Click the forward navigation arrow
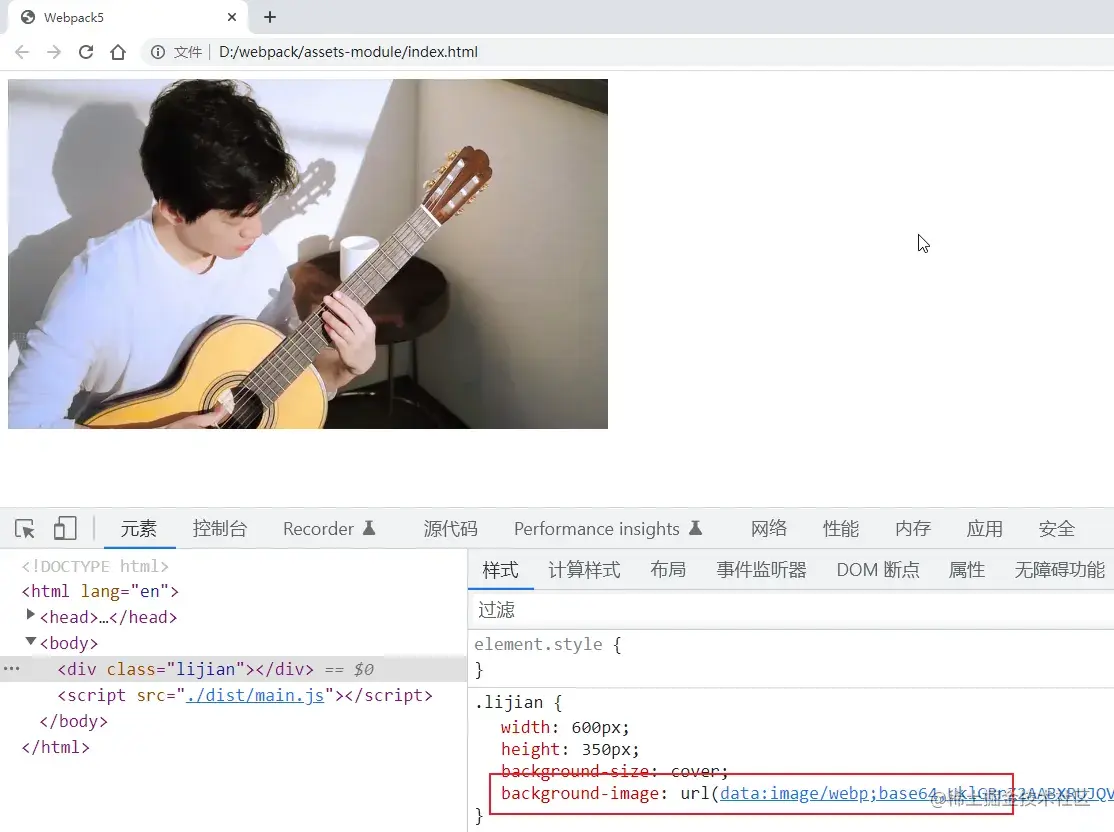Screen dimensions: 1114x832 pos(54,51)
